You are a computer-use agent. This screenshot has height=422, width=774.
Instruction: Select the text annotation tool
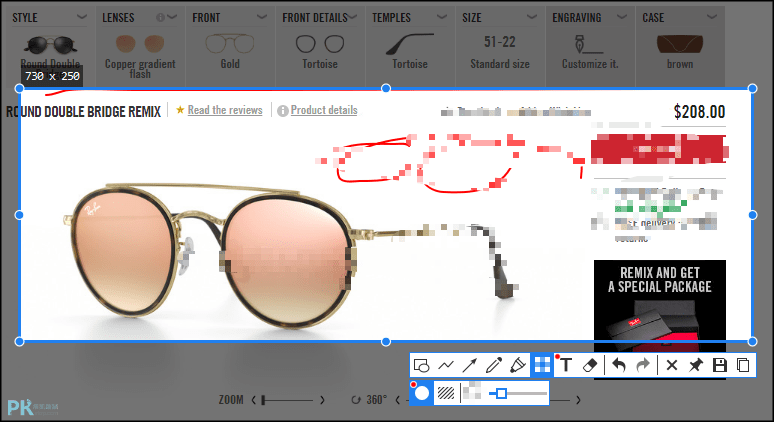(566, 365)
